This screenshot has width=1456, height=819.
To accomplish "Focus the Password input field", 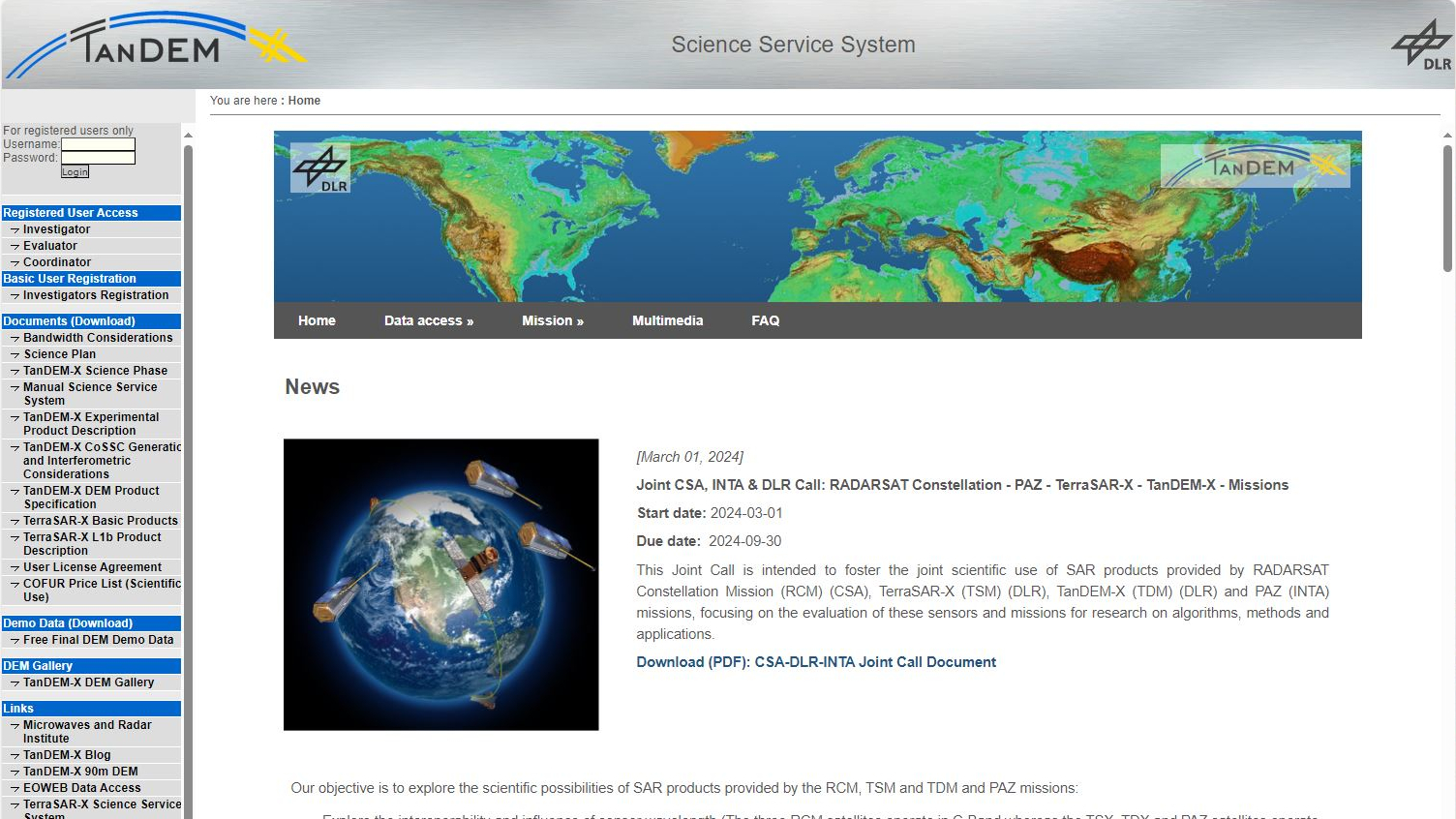I will pyautogui.click(x=98, y=158).
